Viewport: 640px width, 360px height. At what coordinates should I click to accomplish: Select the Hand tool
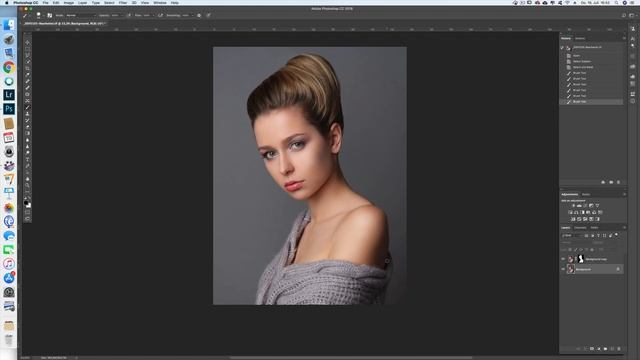coord(28,179)
